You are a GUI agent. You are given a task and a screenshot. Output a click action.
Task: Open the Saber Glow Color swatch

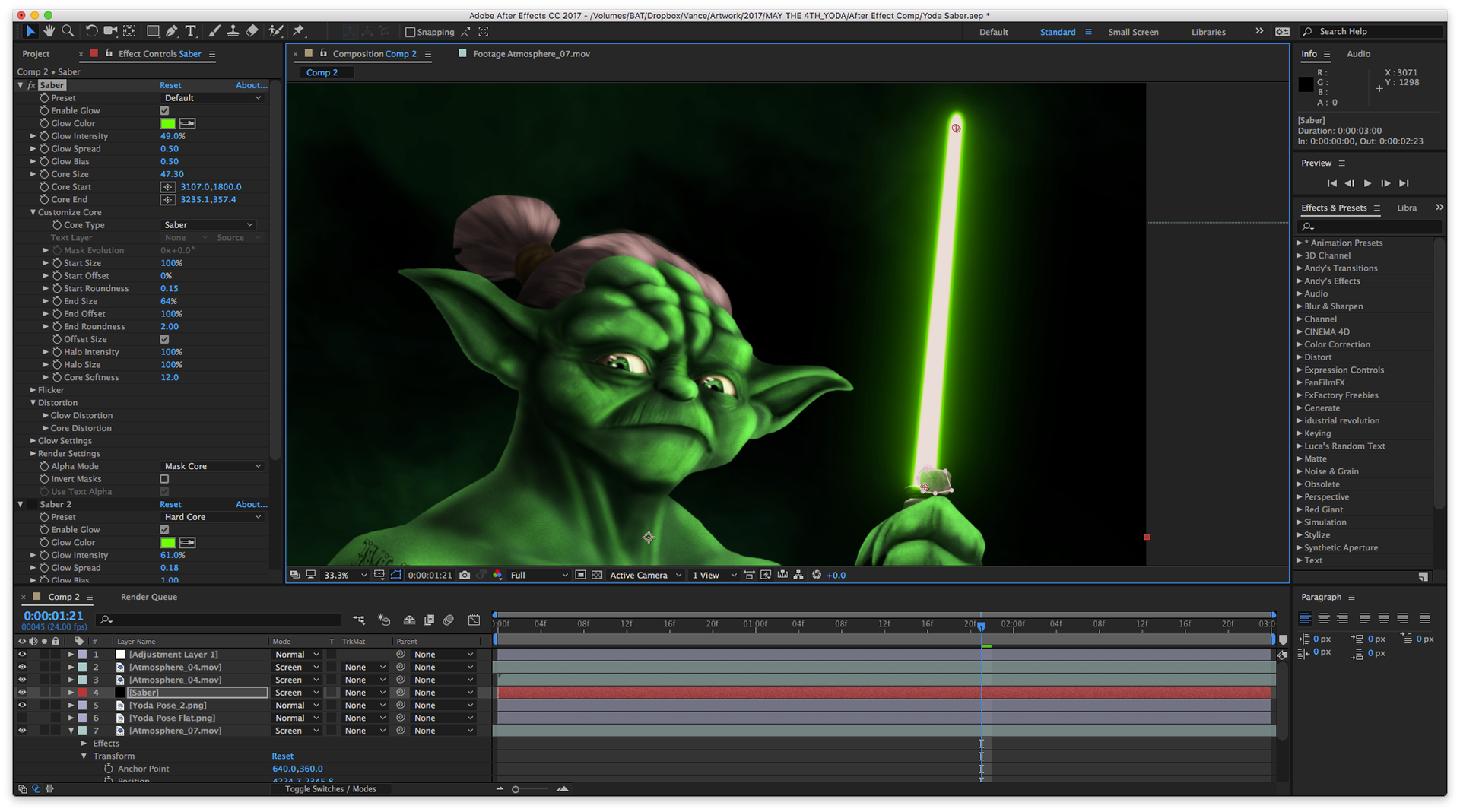(x=167, y=124)
